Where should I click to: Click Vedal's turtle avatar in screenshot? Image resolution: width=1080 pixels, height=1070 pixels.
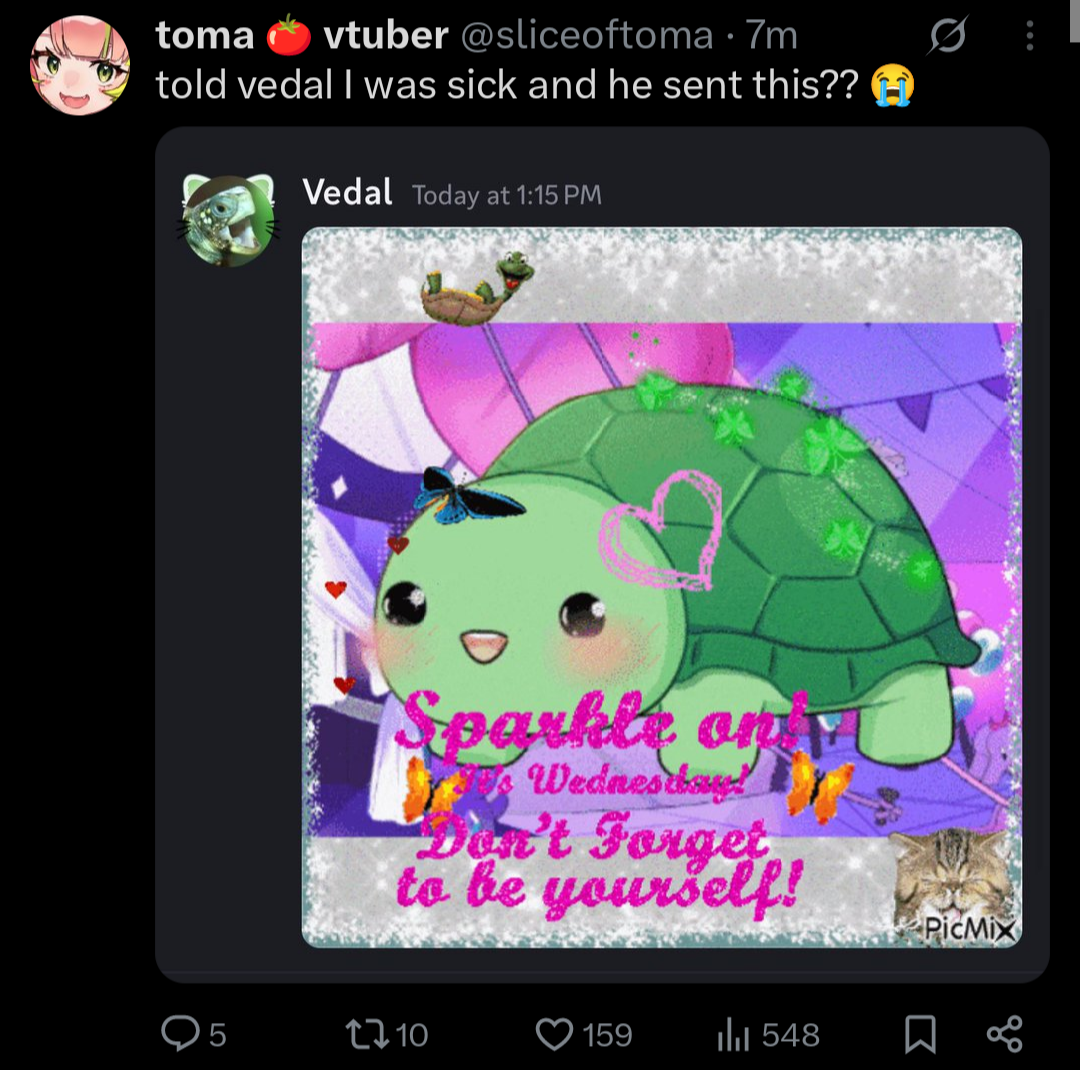click(x=229, y=220)
